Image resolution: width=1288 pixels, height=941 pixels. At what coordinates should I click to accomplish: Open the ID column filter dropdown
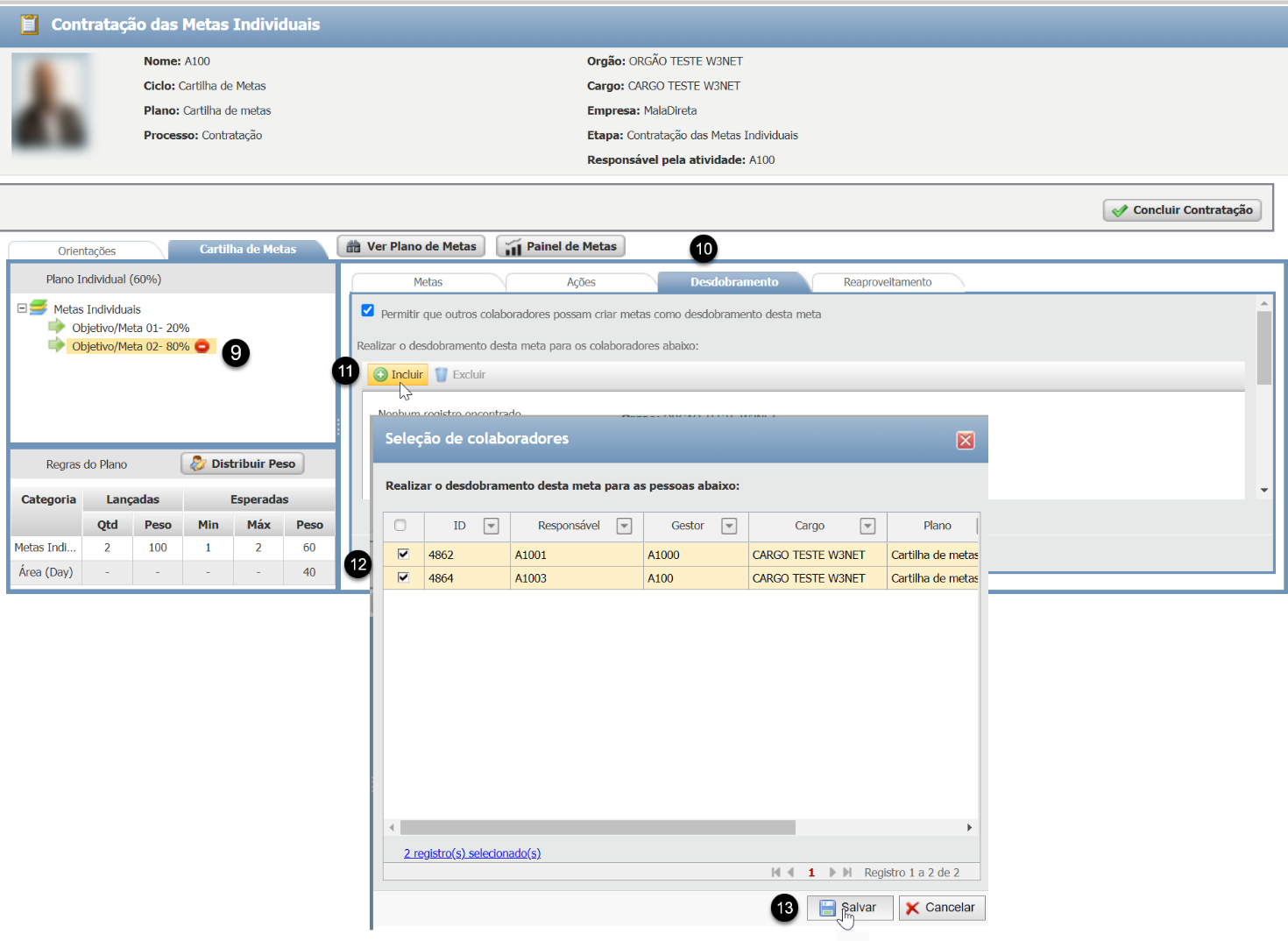pyautogui.click(x=492, y=526)
